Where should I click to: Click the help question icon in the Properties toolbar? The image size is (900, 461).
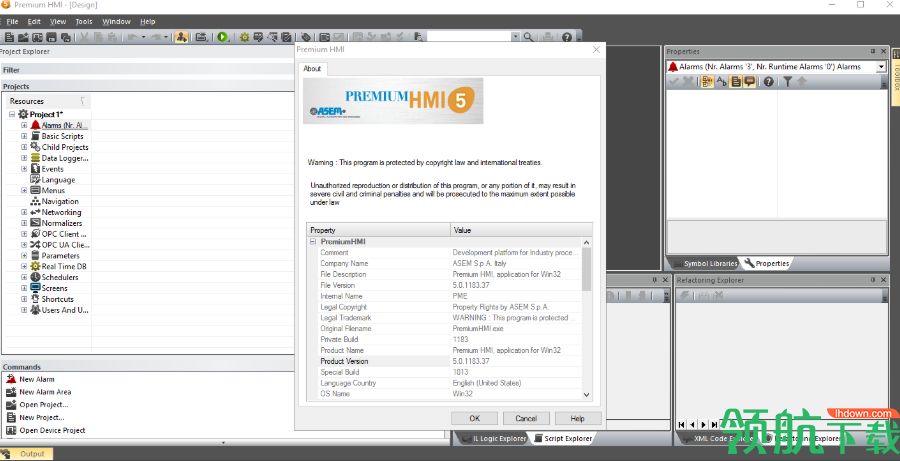tap(768, 82)
